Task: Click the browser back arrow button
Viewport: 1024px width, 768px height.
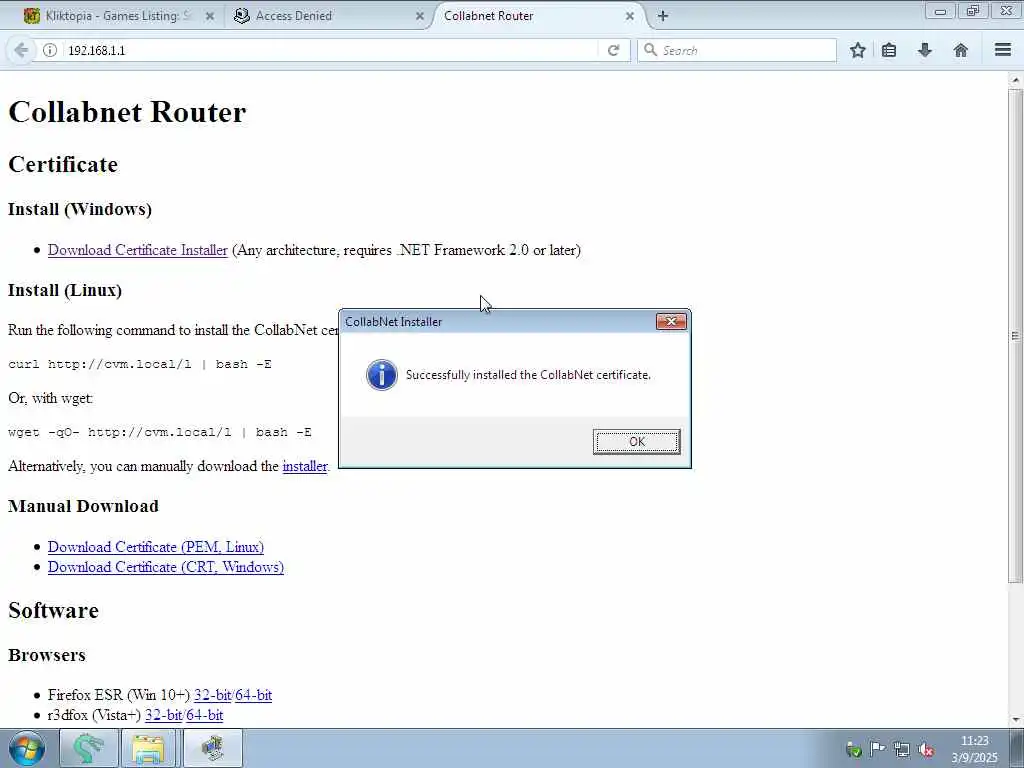Action: (21, 50)
